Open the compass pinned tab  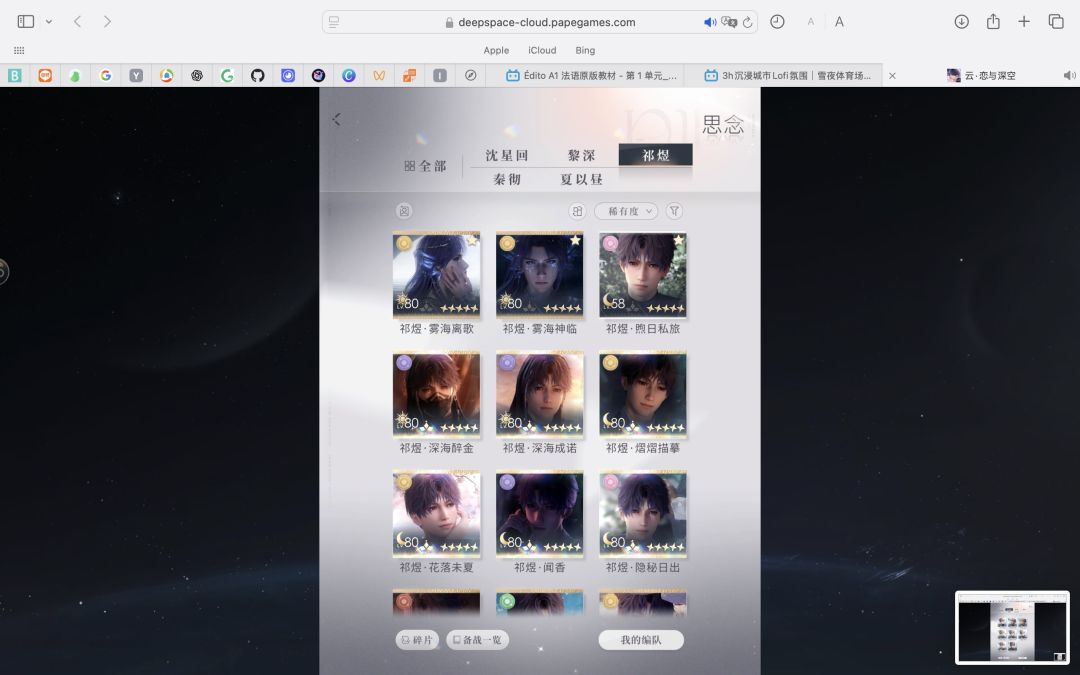tap(470, 76)
